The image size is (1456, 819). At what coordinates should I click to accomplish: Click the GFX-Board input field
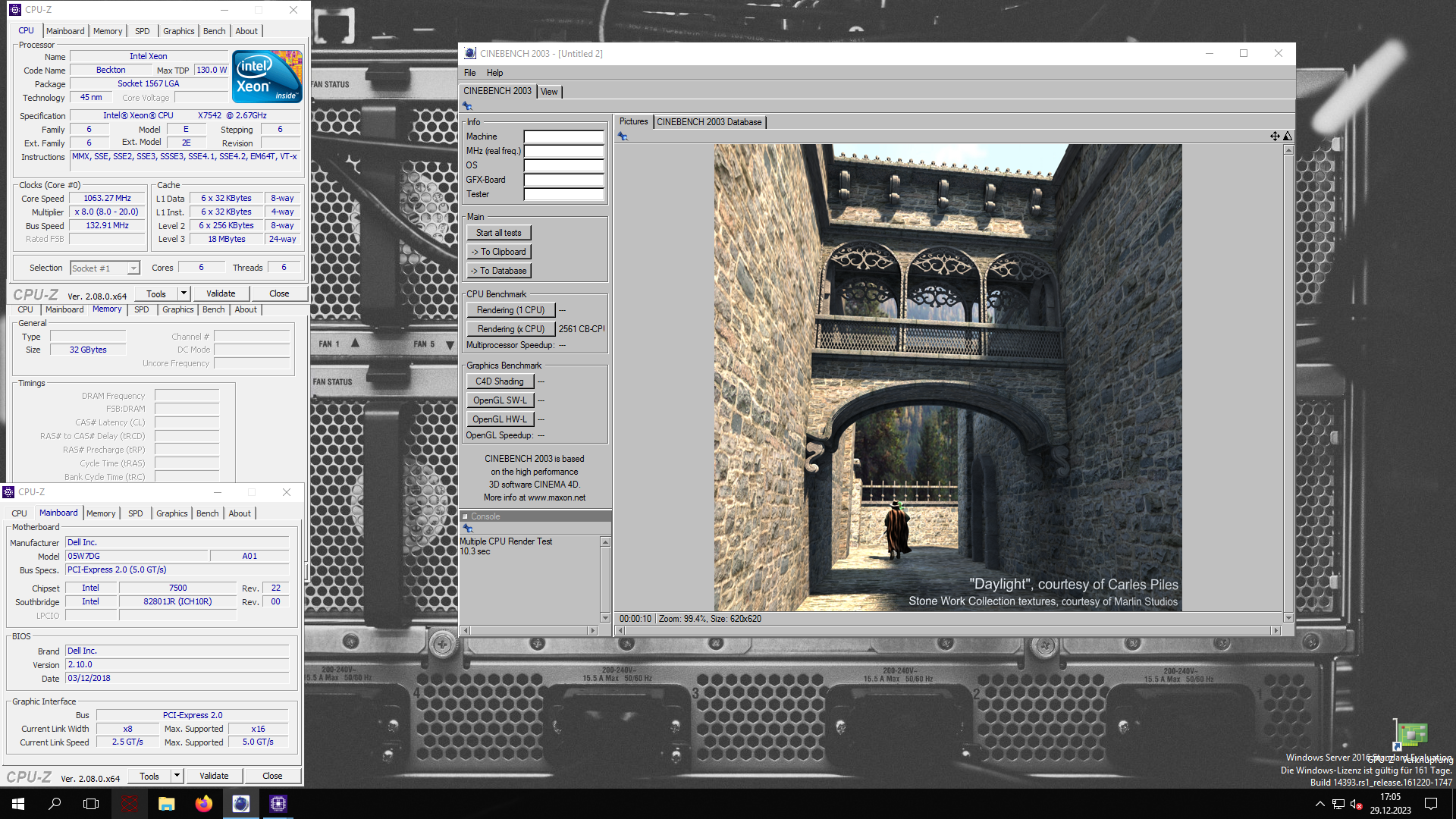pyautogui.click(x=564, y=180)
